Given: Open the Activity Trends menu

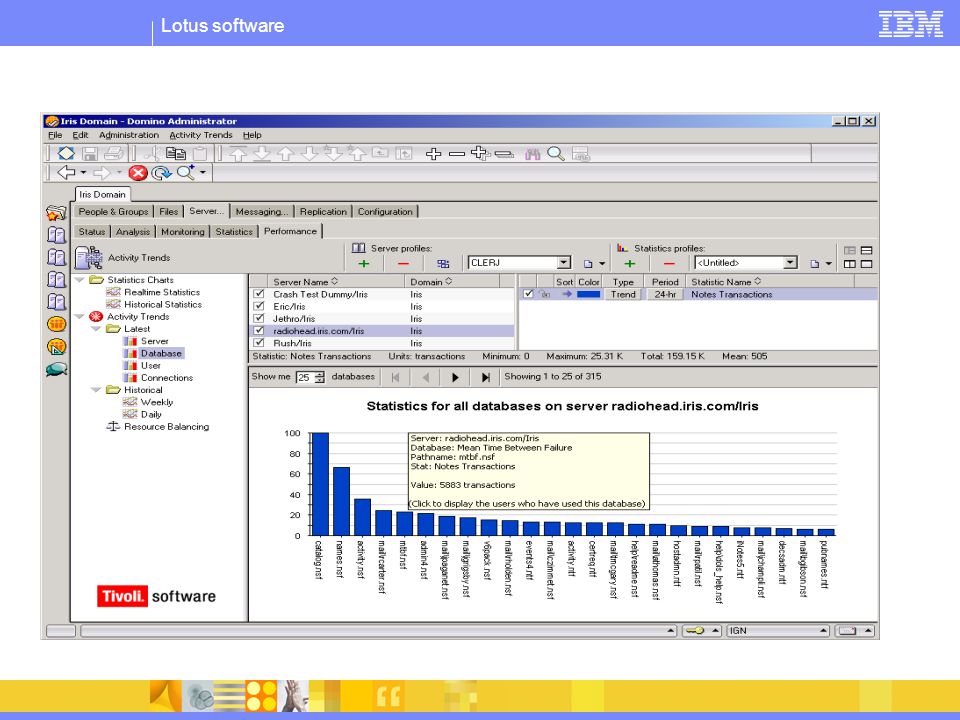Looking at the screenshot, I should click(201, 135).
